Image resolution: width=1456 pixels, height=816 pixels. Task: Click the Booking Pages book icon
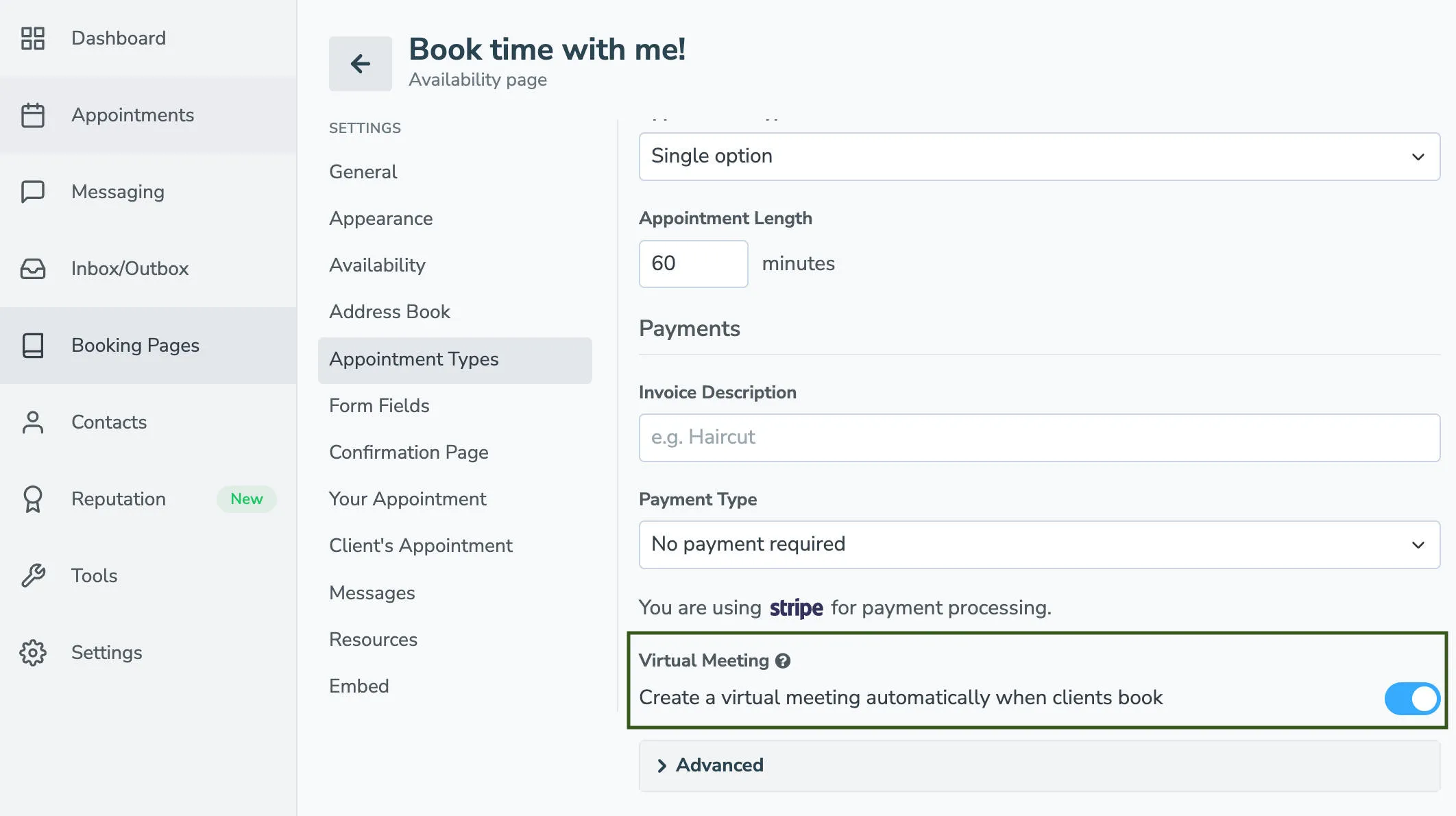coord(33,346)
